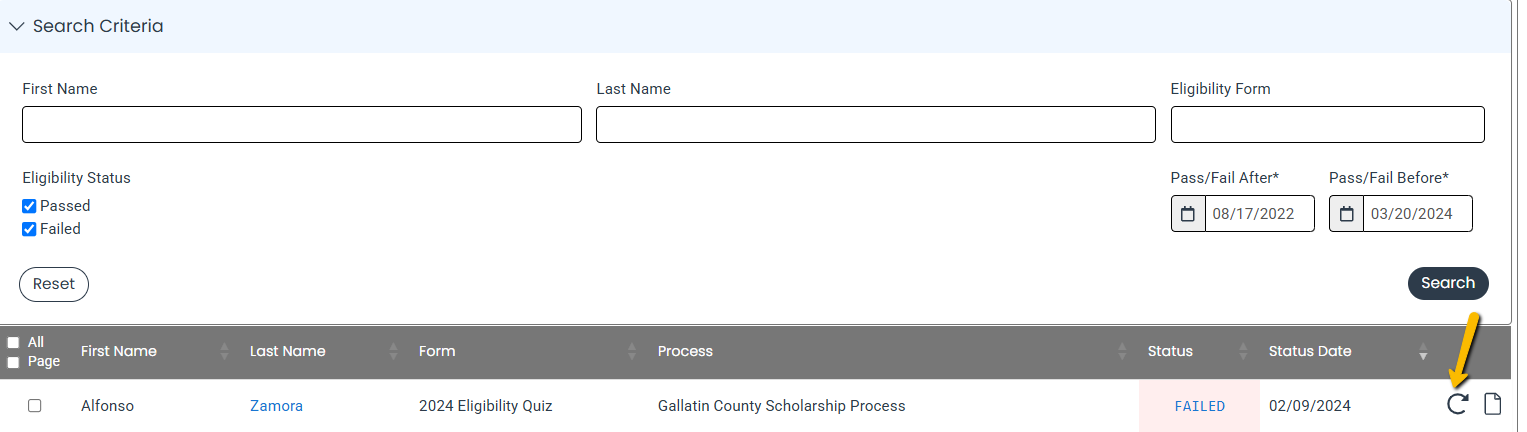The image size is (1527, 432).
Task: Open the Pass/Fail After calendar icon
Action: point(1188,214)
